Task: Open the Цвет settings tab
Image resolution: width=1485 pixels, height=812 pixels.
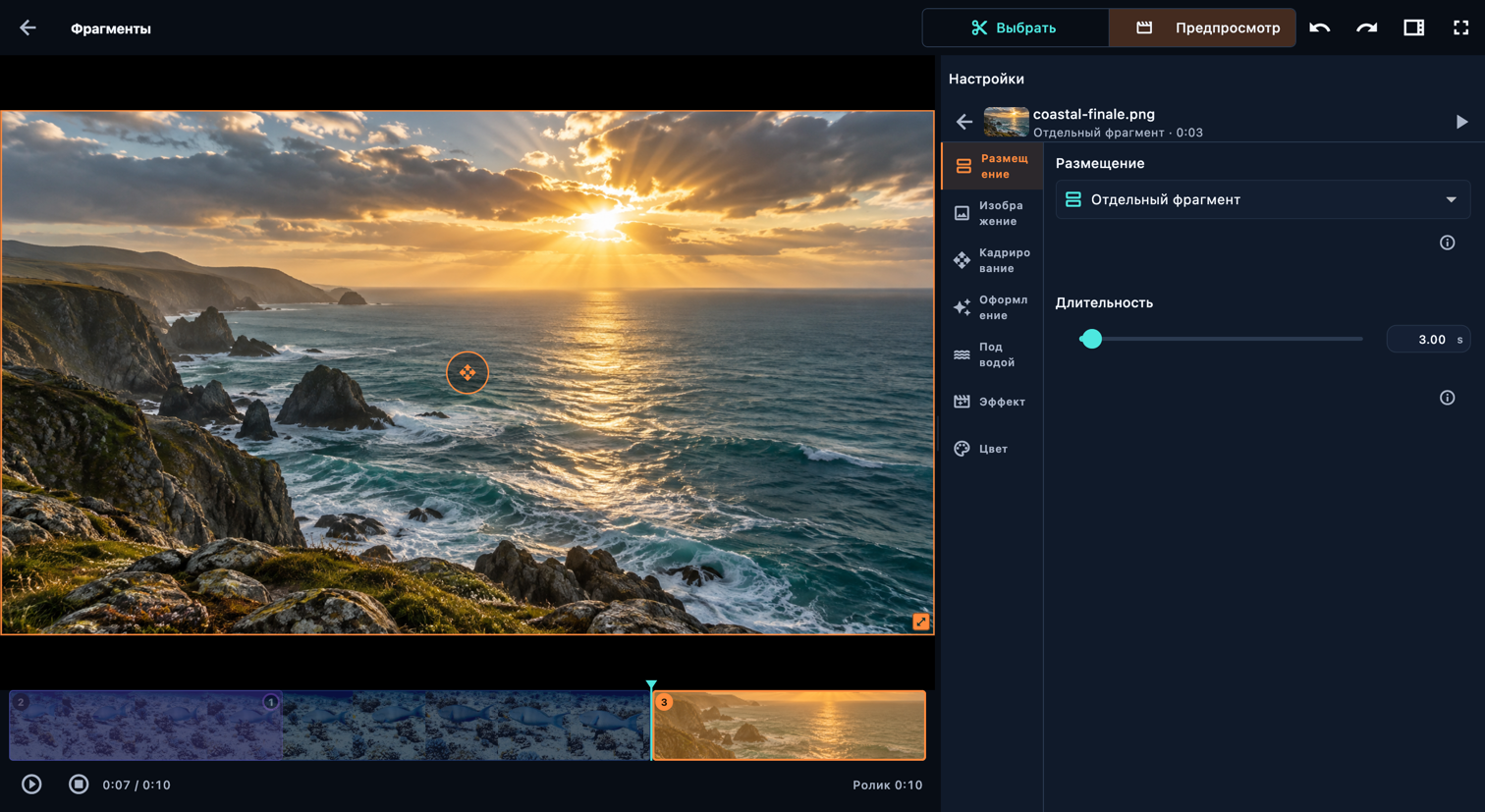Action: tap(992, 449)
